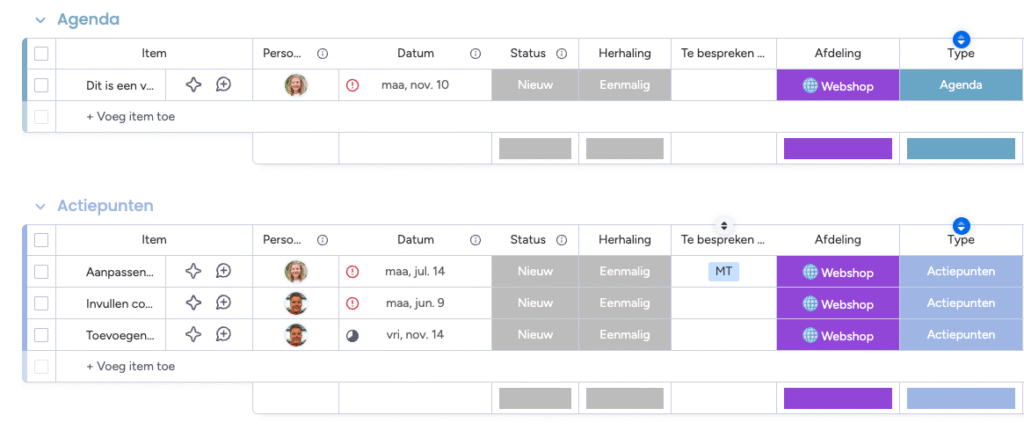The width and height of the screenshot is (1024, 445).
Task: Select all items with the Agenda header checkbox
Action: (41, 54)
